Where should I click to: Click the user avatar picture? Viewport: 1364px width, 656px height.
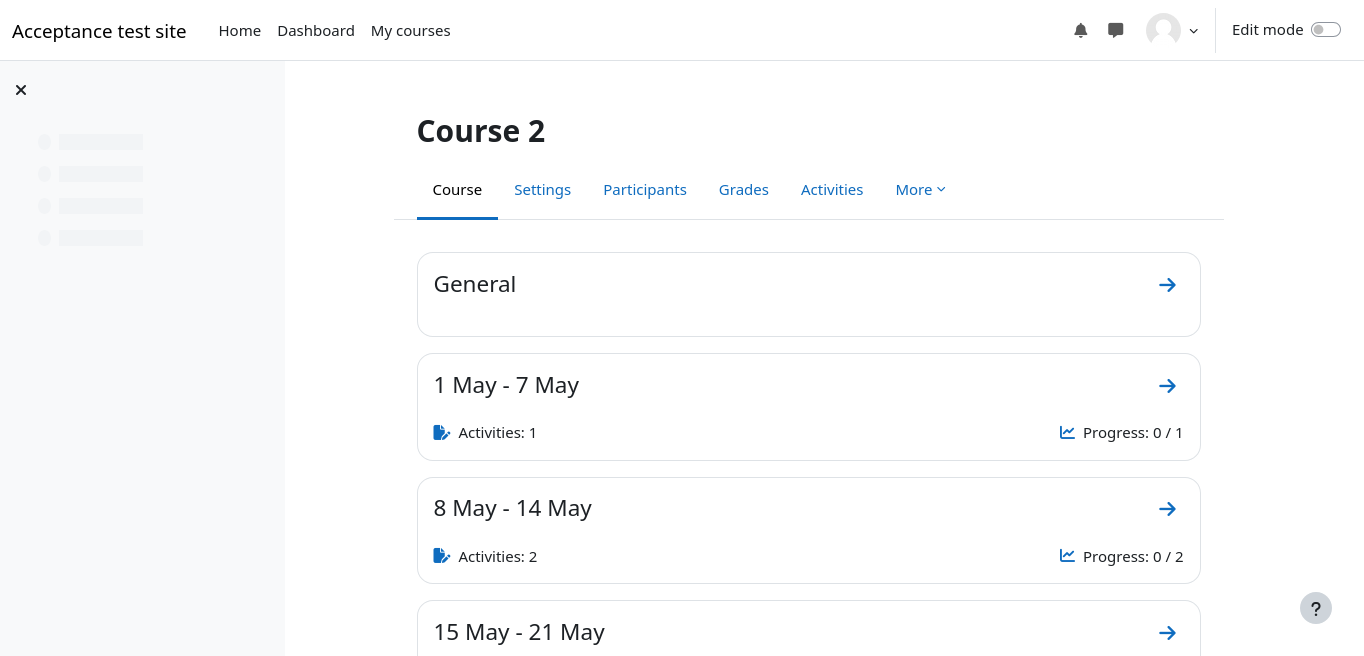coord(1163,30)
